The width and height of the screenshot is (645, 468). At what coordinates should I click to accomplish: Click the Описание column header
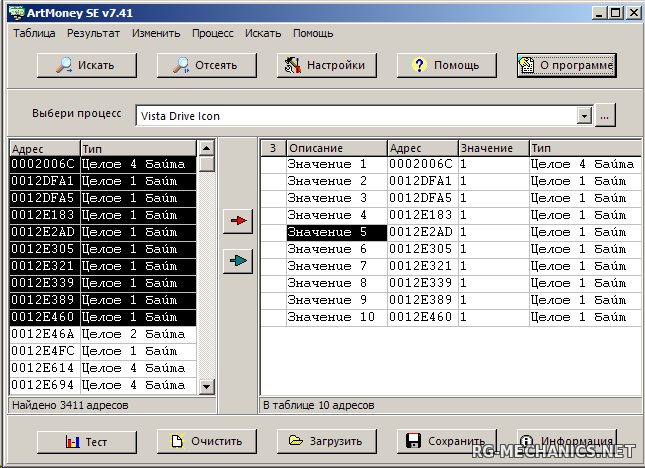pos(336,148)
